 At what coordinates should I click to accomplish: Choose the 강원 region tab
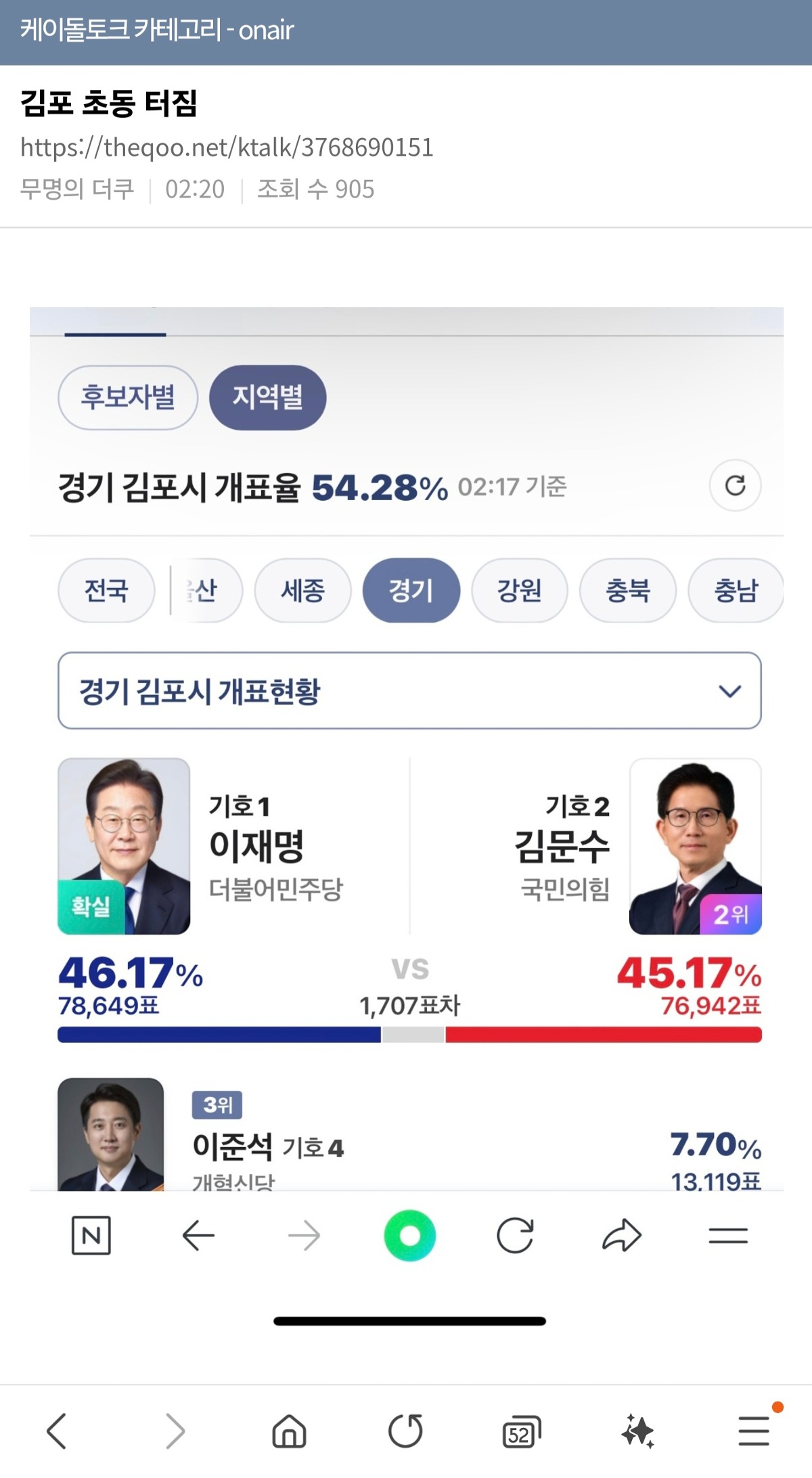[x=519, y=590]
